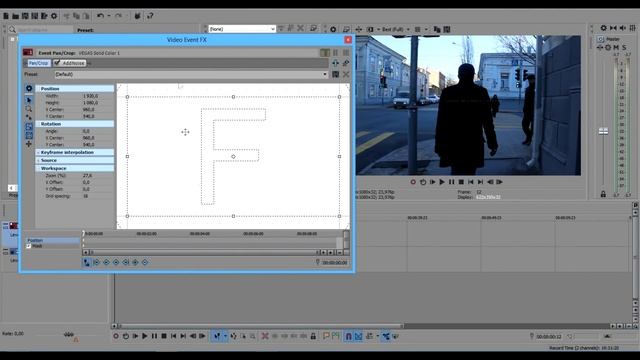
Task: Go to previous keyframe in Pan/Crop
Action: tap(106, 262)
